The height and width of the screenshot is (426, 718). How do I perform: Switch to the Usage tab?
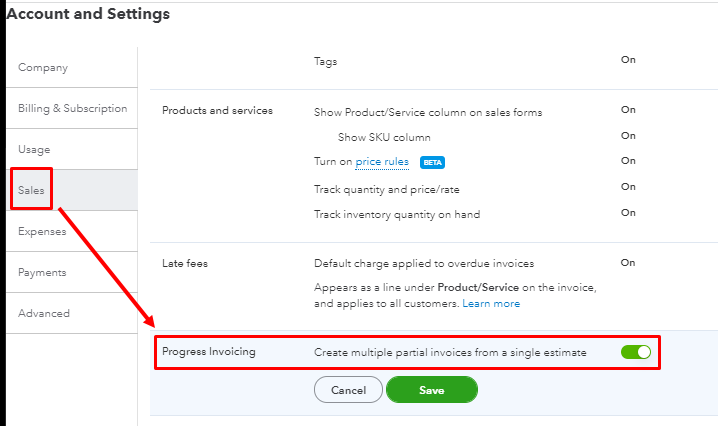point(34,149)
